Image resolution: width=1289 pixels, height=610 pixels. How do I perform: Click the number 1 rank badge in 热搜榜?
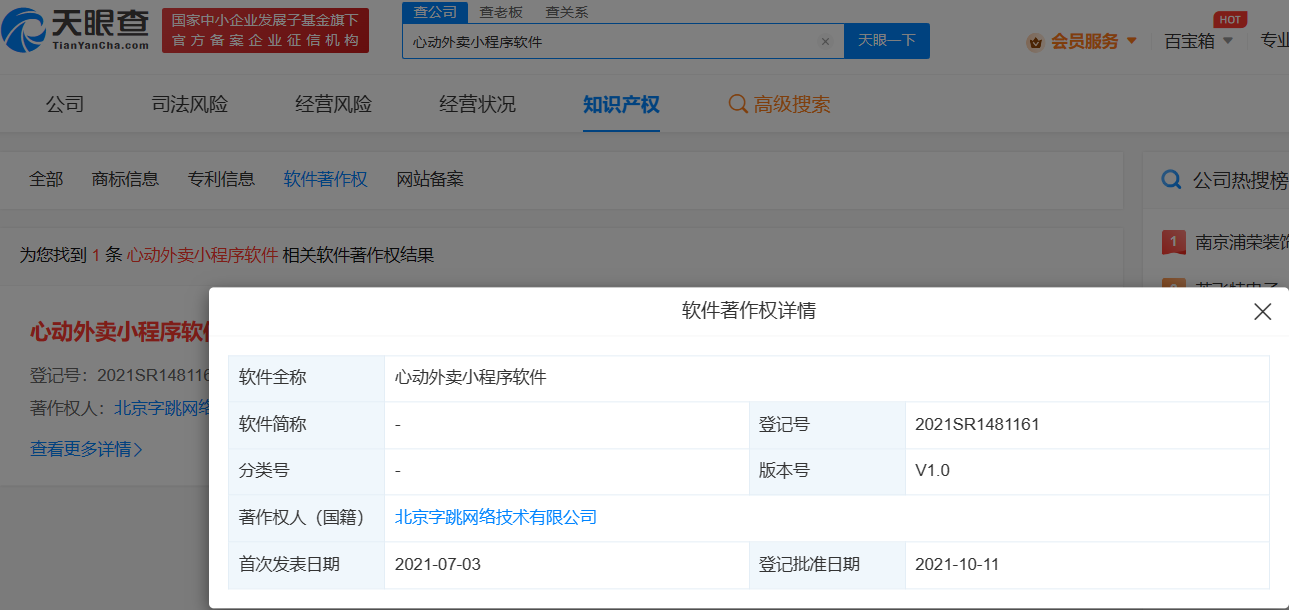click(x=1173, y=242)
